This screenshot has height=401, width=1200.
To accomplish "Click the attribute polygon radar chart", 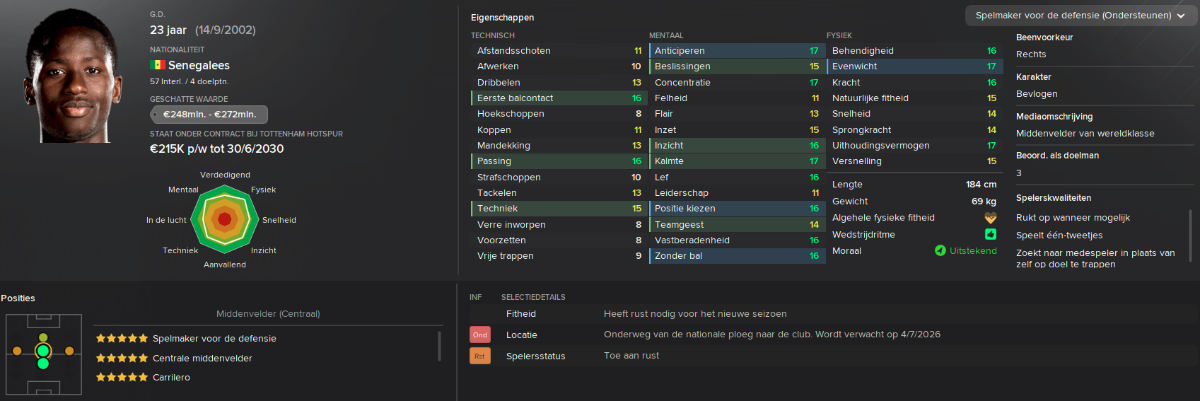I will pyautogui.click(x=224, y=219).
